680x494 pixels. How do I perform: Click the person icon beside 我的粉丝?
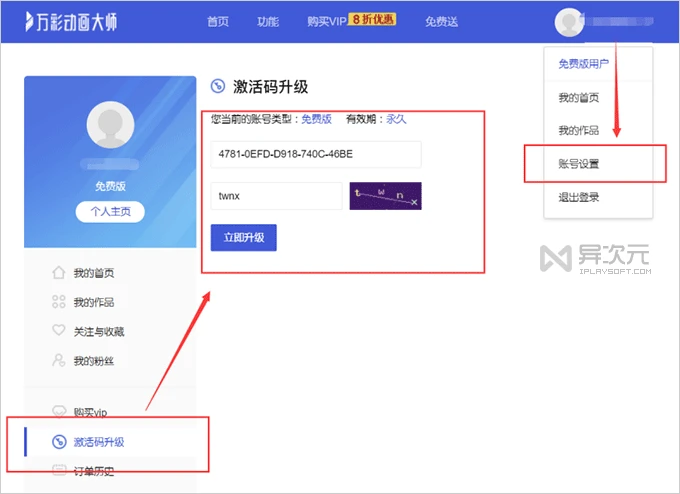point(59,360)
